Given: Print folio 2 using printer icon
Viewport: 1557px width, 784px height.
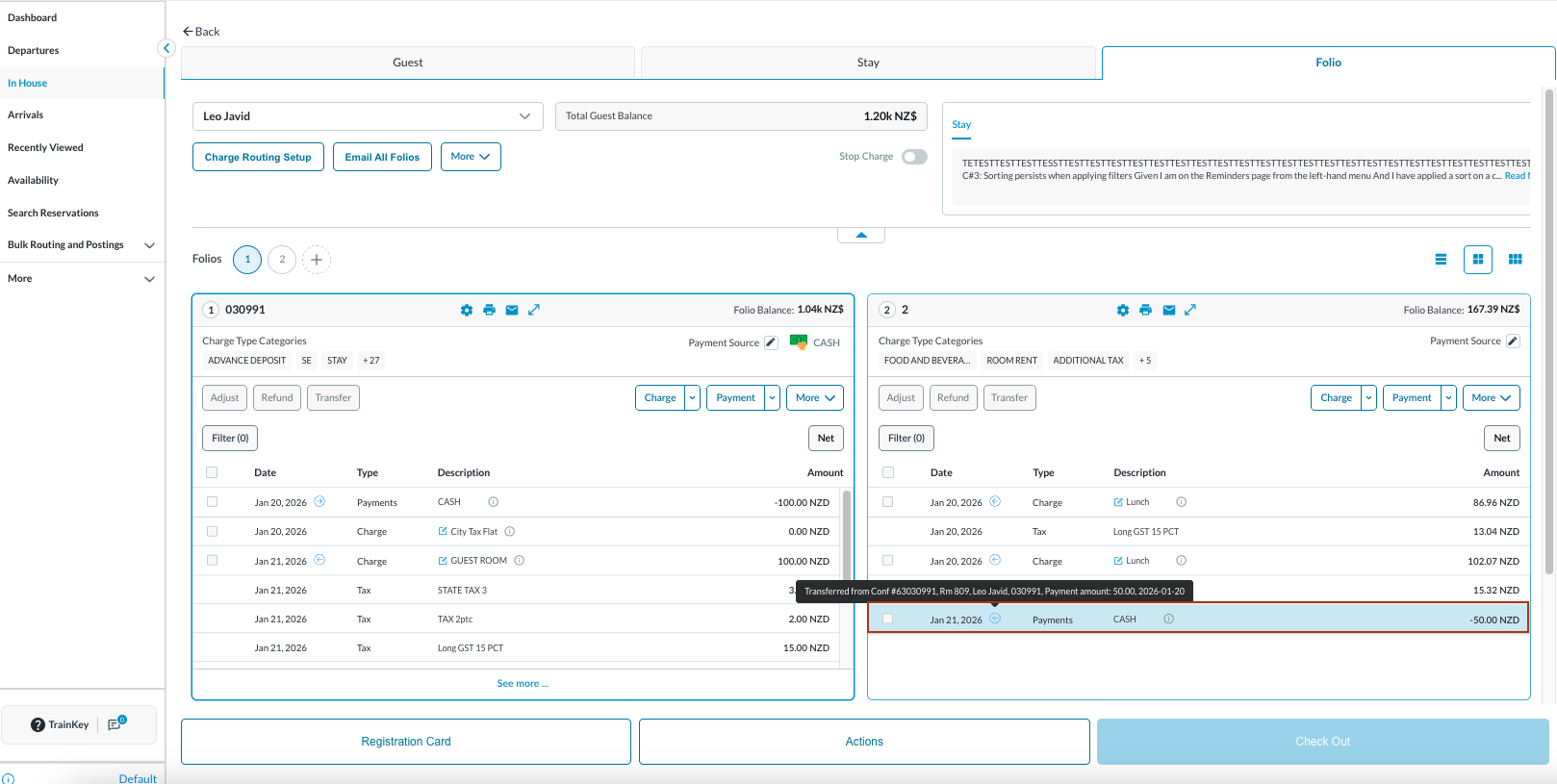Looking at the screenshot, I should (1145, 310).
